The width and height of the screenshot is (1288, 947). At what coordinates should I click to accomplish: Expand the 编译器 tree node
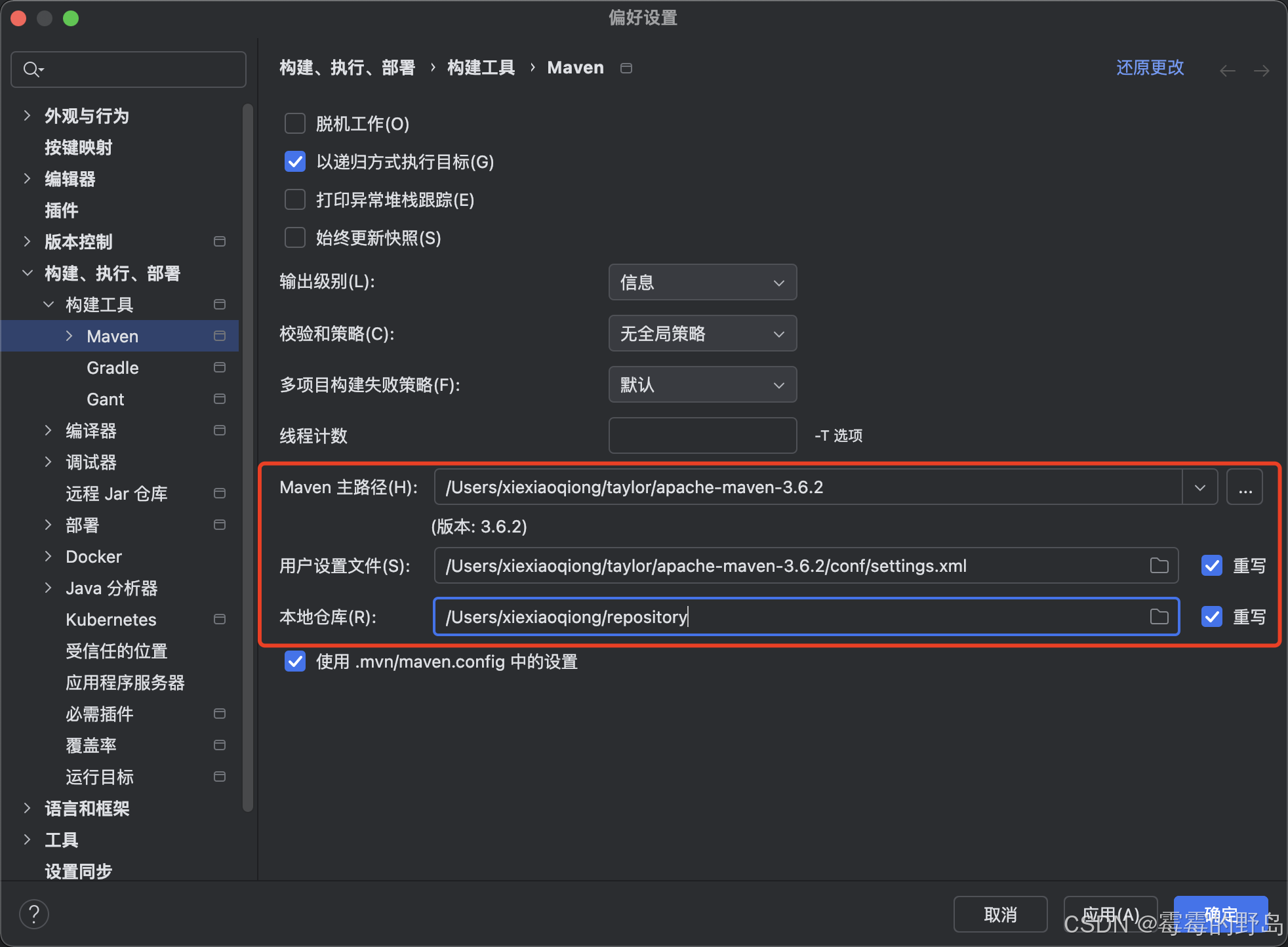point(48,430)
